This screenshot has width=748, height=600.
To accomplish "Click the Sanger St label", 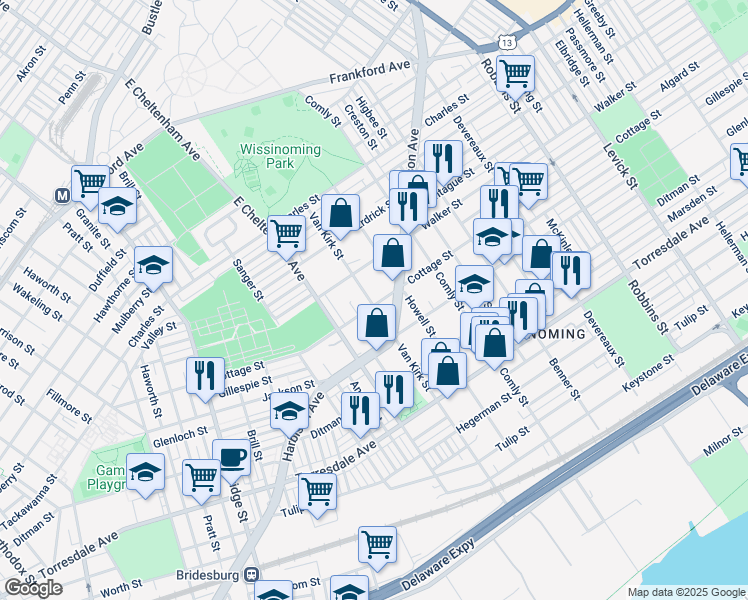I will [x=248, y=280].
